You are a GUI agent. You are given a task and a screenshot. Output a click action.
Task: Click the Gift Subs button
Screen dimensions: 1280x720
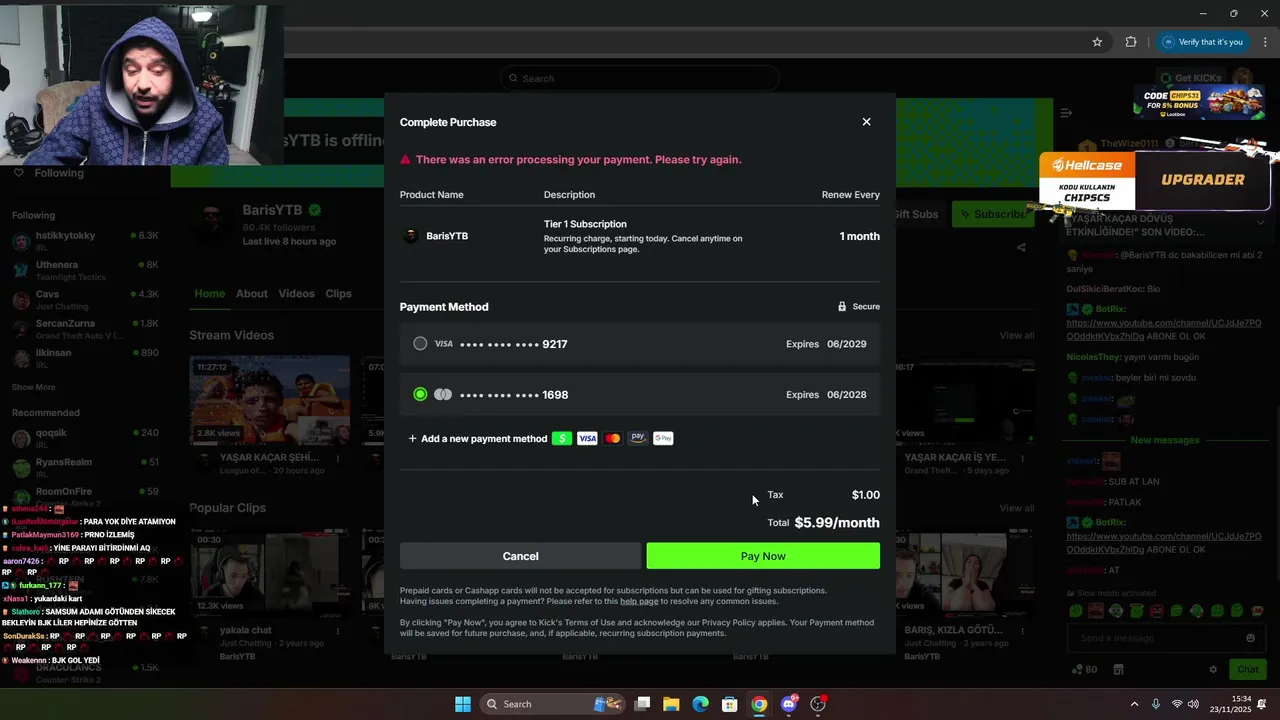click(918, 214)
